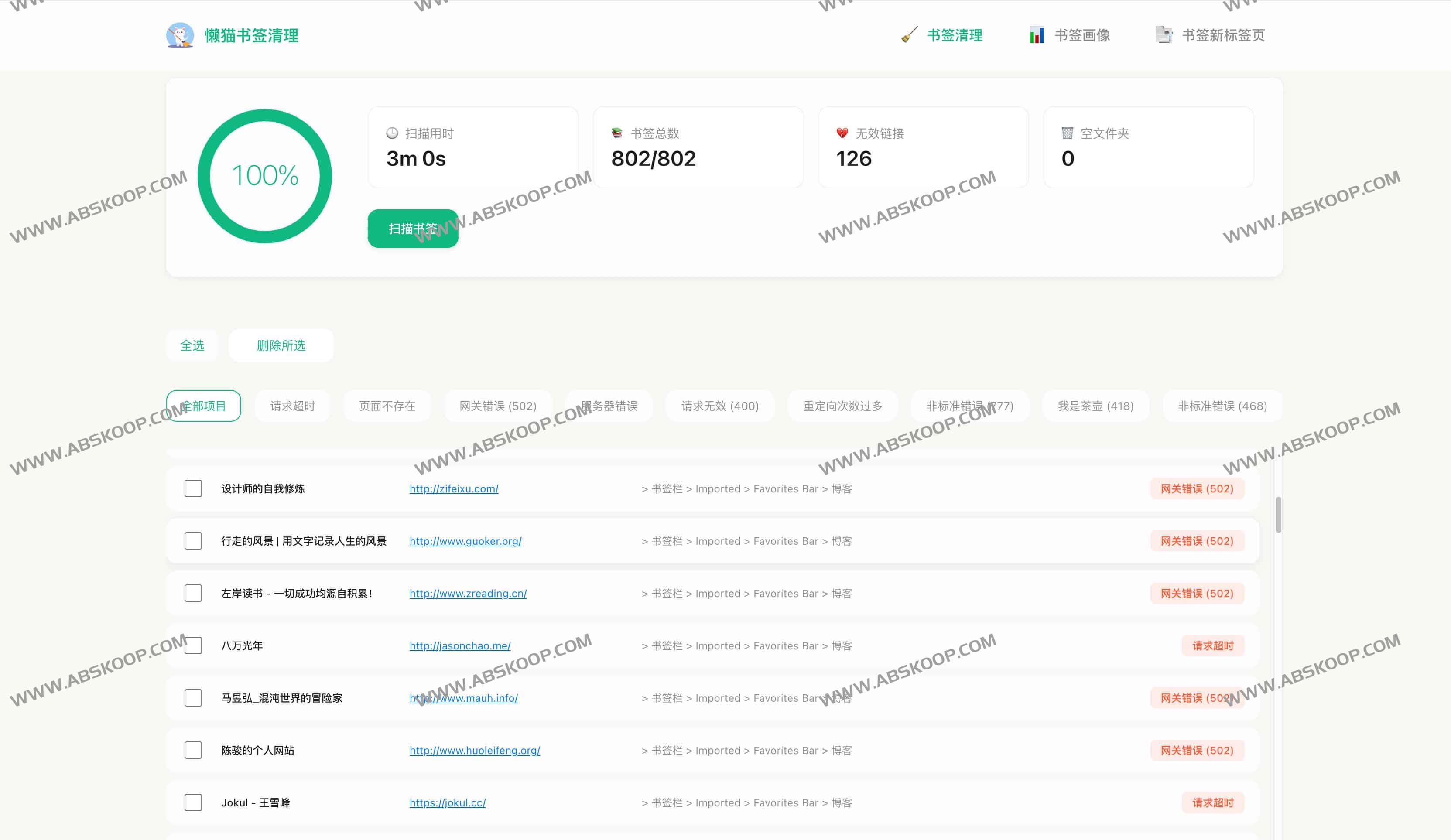Select the checkbox for Jokul - 王雪峰

pos(193,802)
